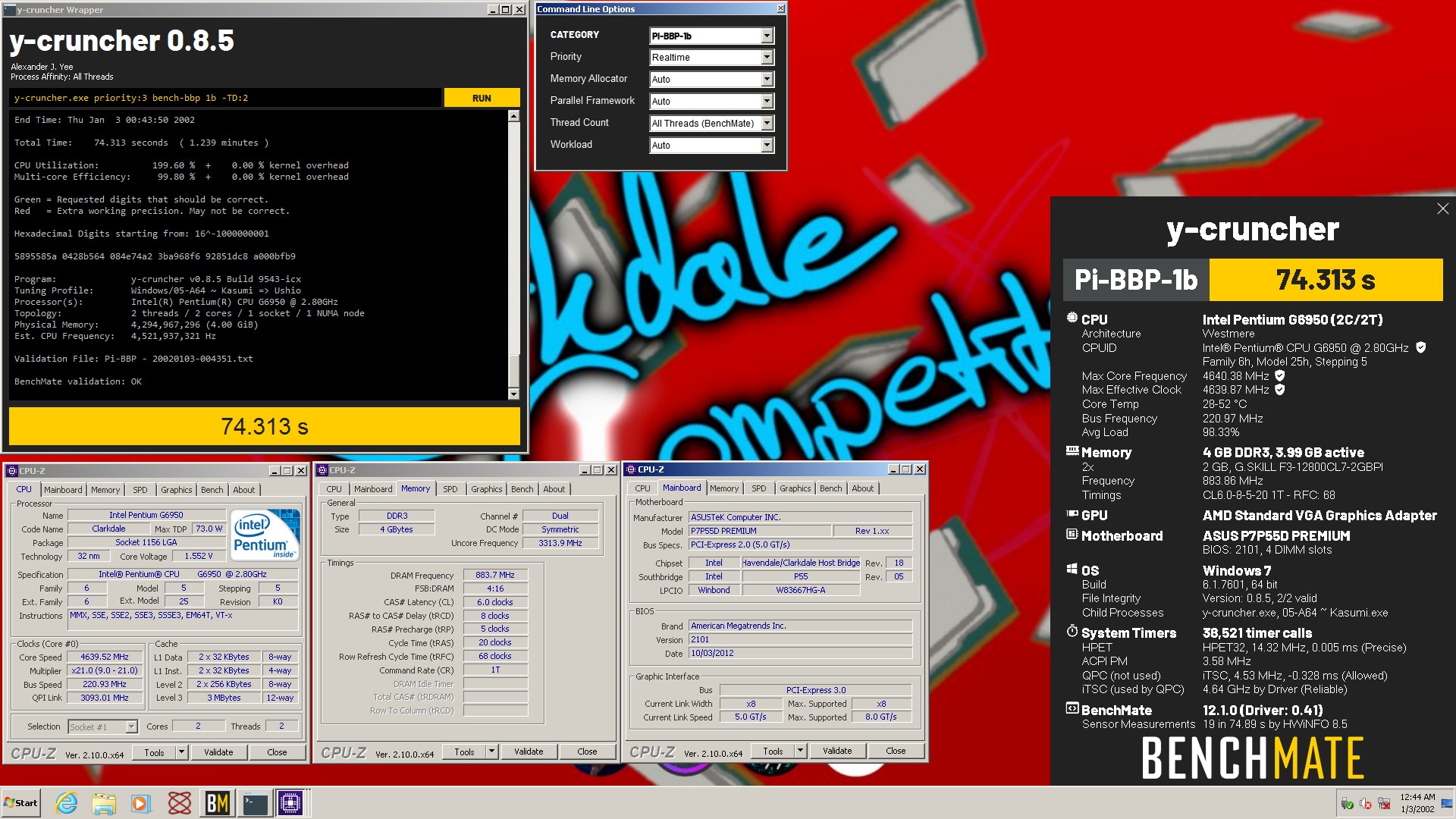Click Tools dropdown arrow in the CPU tab CPU-Z window
The height and width of the screenshot is (819, 1456).
[181, 752]
